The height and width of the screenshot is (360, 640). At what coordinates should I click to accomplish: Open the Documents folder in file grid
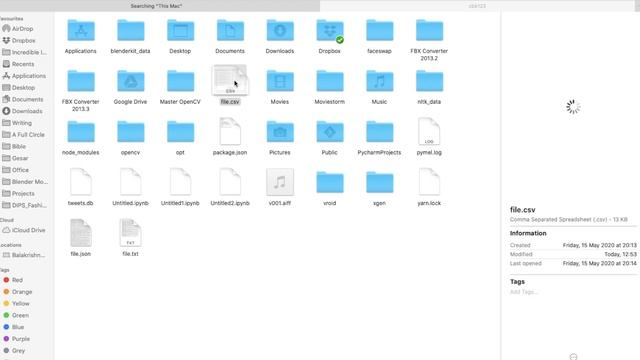(230, 31)
